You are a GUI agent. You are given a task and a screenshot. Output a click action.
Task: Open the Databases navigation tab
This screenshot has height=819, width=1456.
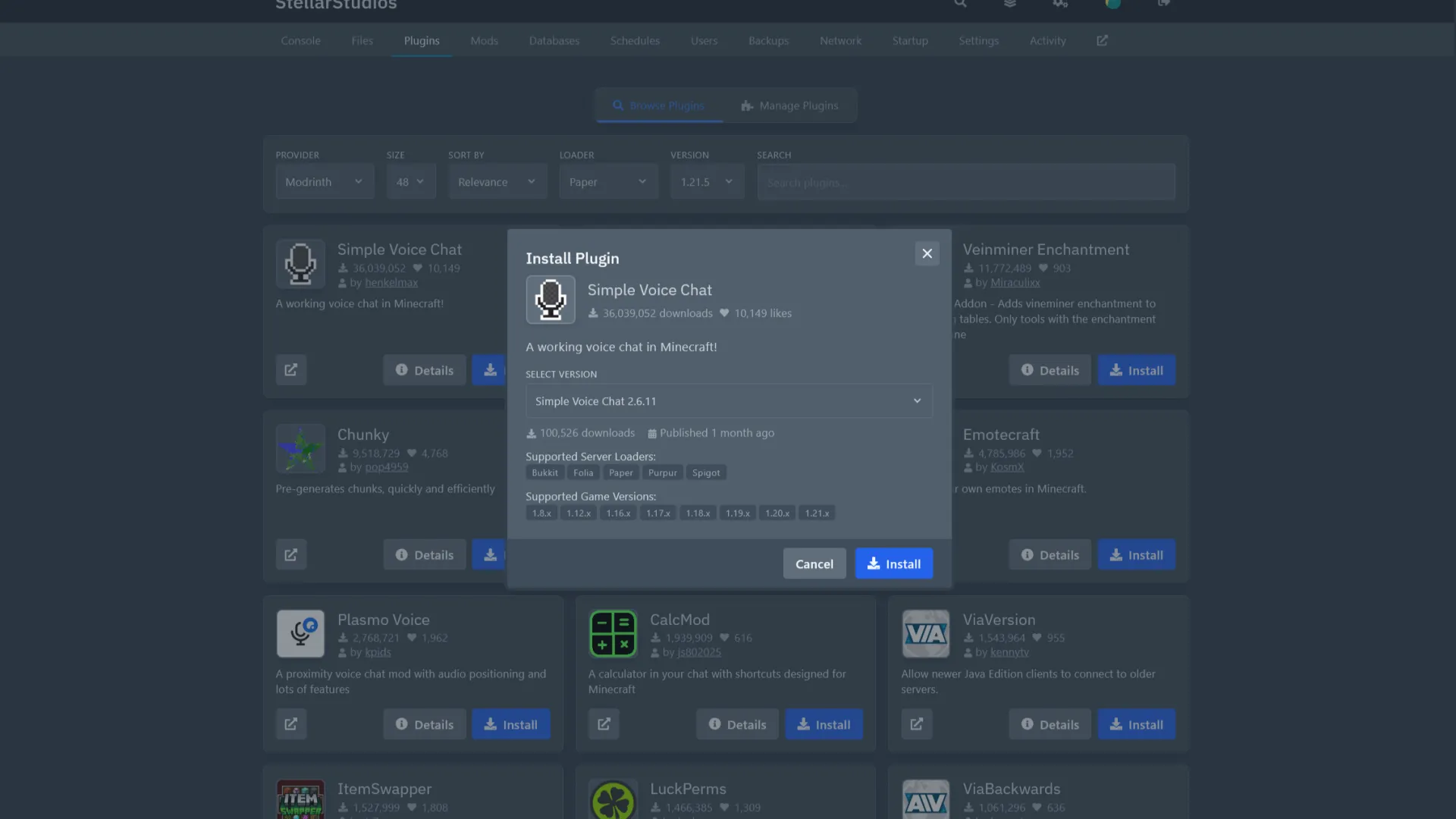click(554, 41)
